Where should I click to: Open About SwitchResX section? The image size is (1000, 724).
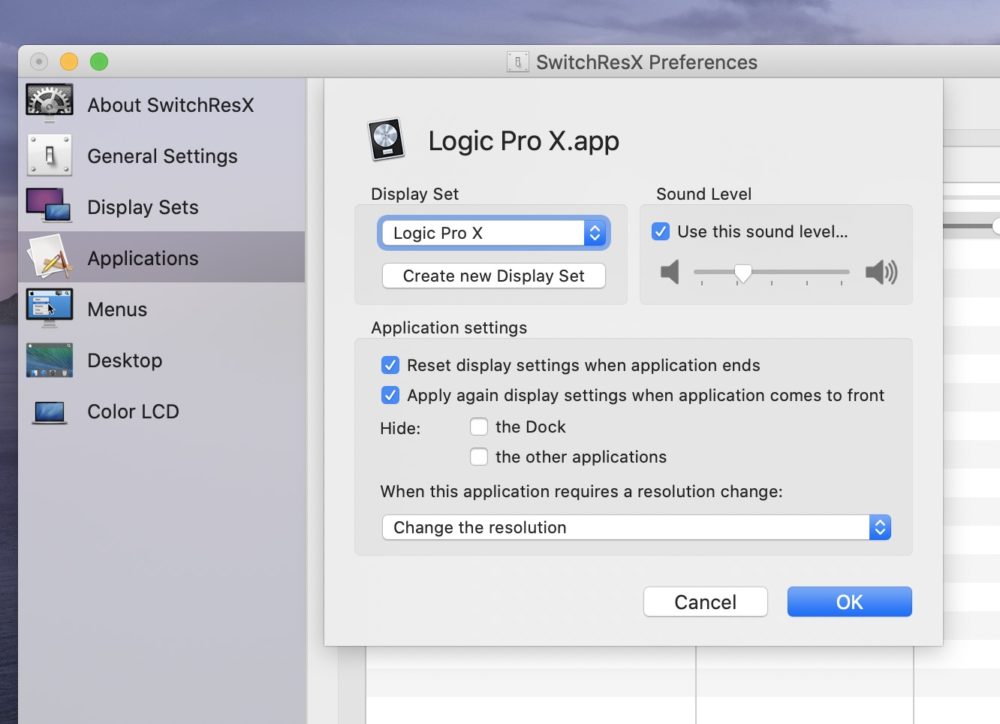[x=162, y=104]
